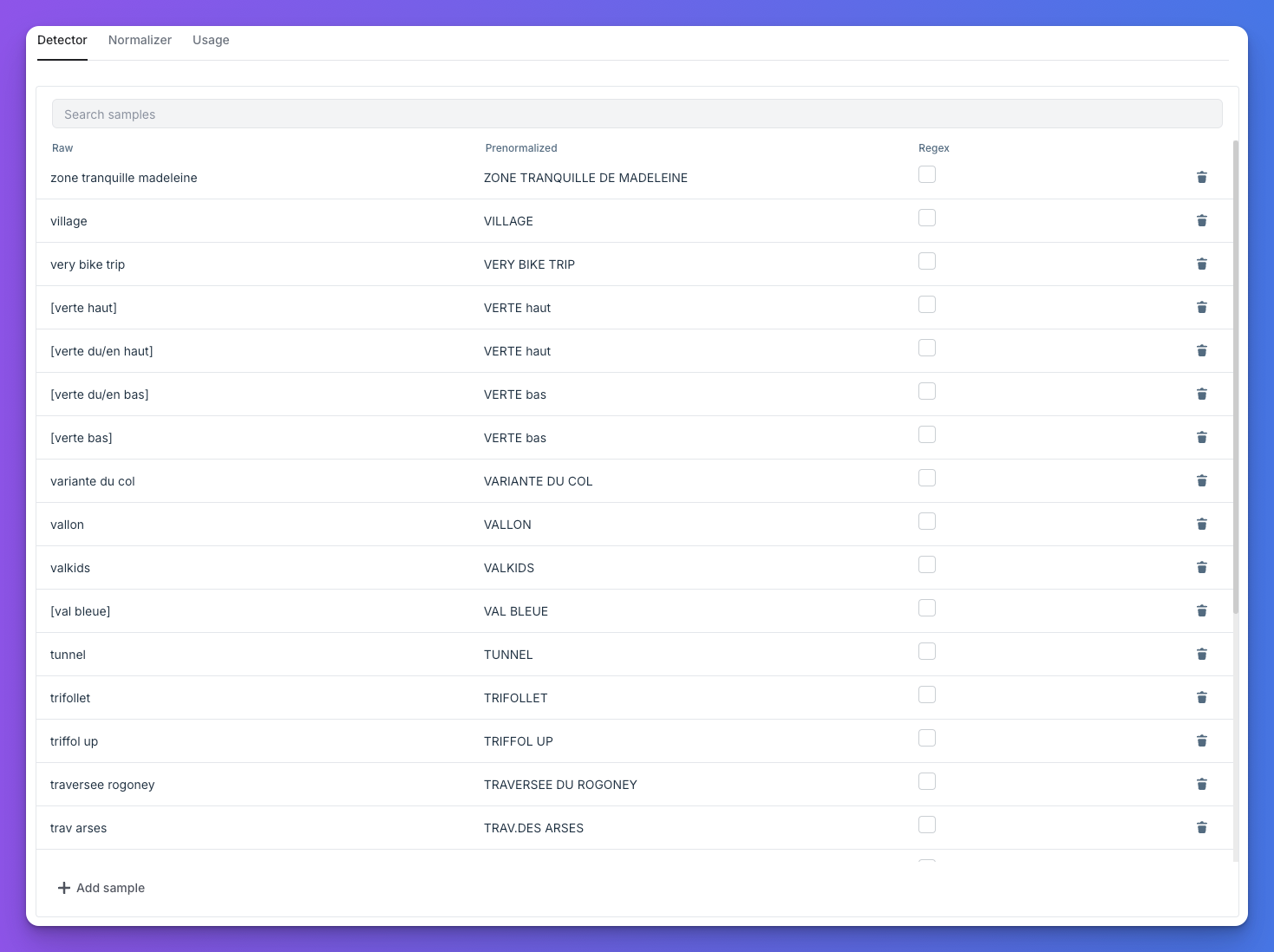Click trash icon for 'tunnel' row
Image resolution: width=1274 pixels, height=952 pixels.
click(x=1202, y=654)
